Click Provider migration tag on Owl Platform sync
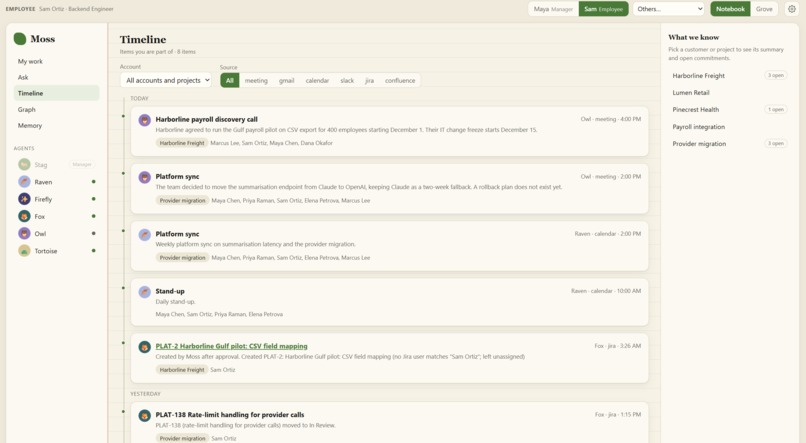Screen dimensions: 806x443 (x=182, y=200)
